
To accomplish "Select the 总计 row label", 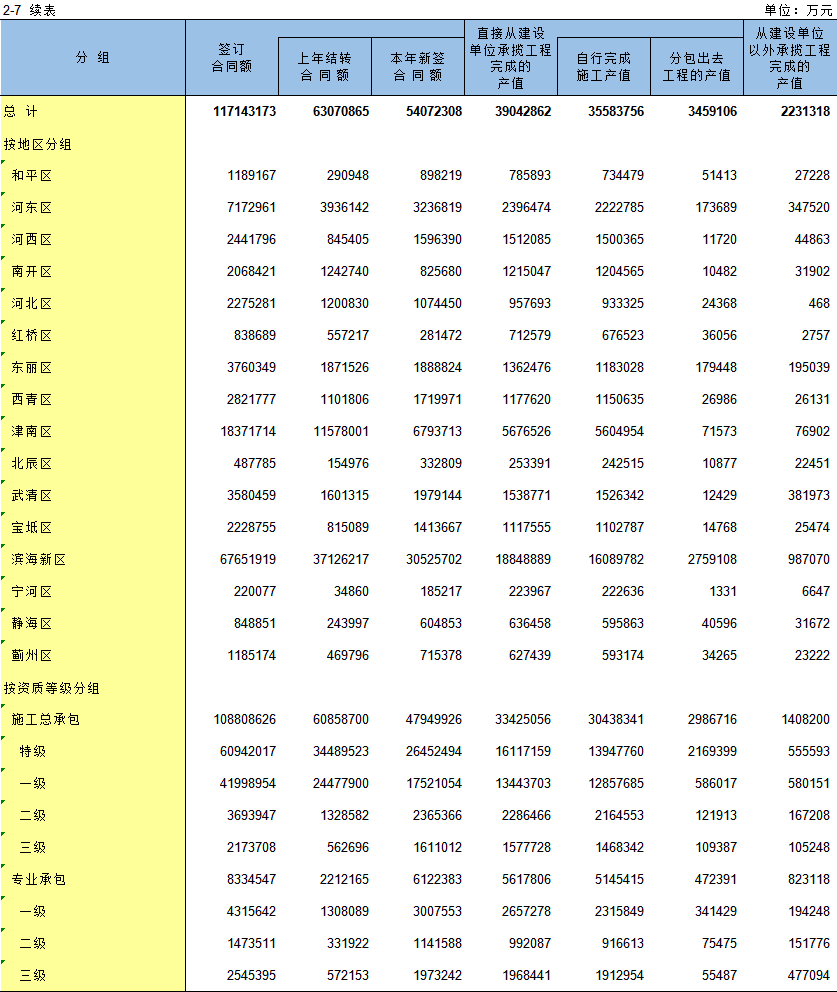I will click(x=20, y=112).
